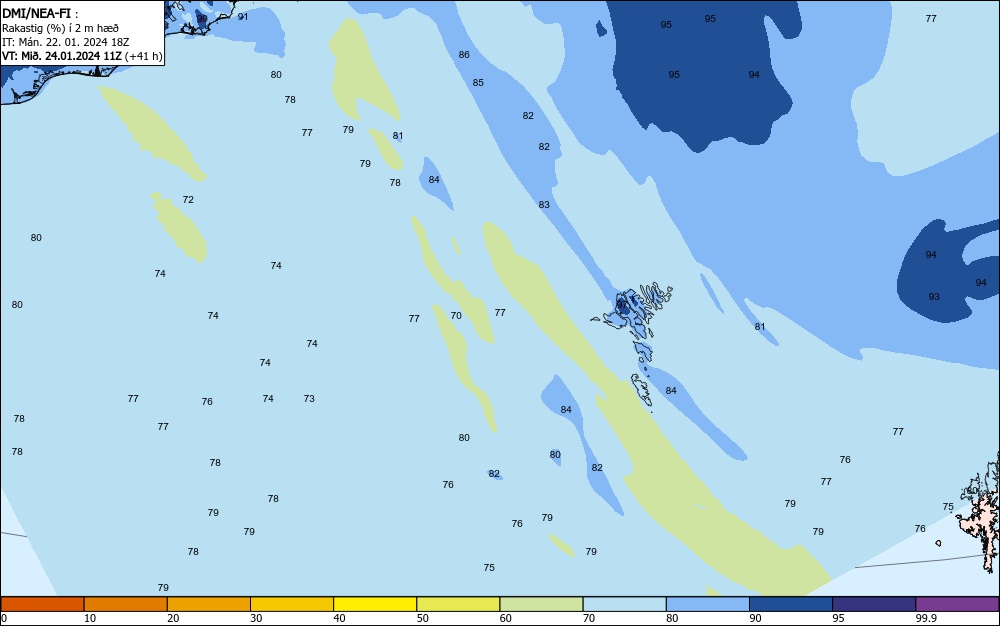Click the '10' legend scale label
Viewport: 1000px width, 626px height.
90,618
